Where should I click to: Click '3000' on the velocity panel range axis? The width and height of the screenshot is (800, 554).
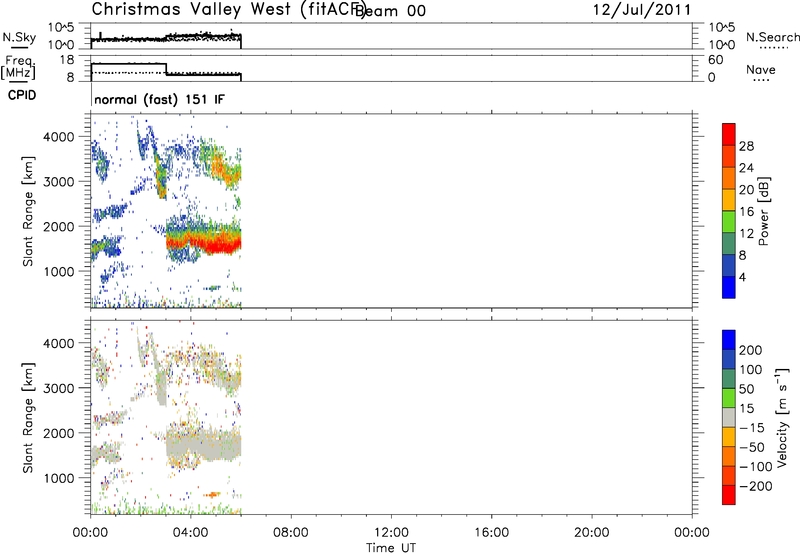coord(59,388)
